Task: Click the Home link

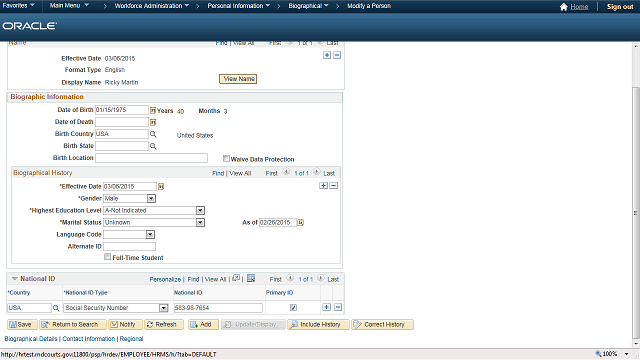Action: pos(579,7)
